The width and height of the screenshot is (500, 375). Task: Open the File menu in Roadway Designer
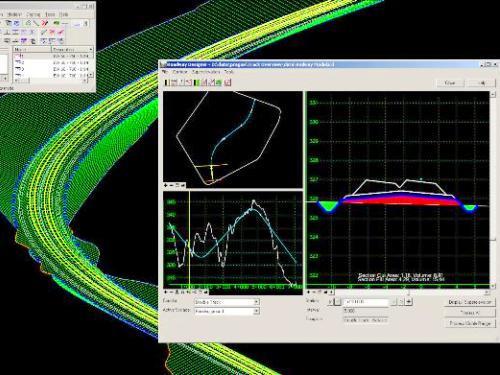(x=165, y=72)
